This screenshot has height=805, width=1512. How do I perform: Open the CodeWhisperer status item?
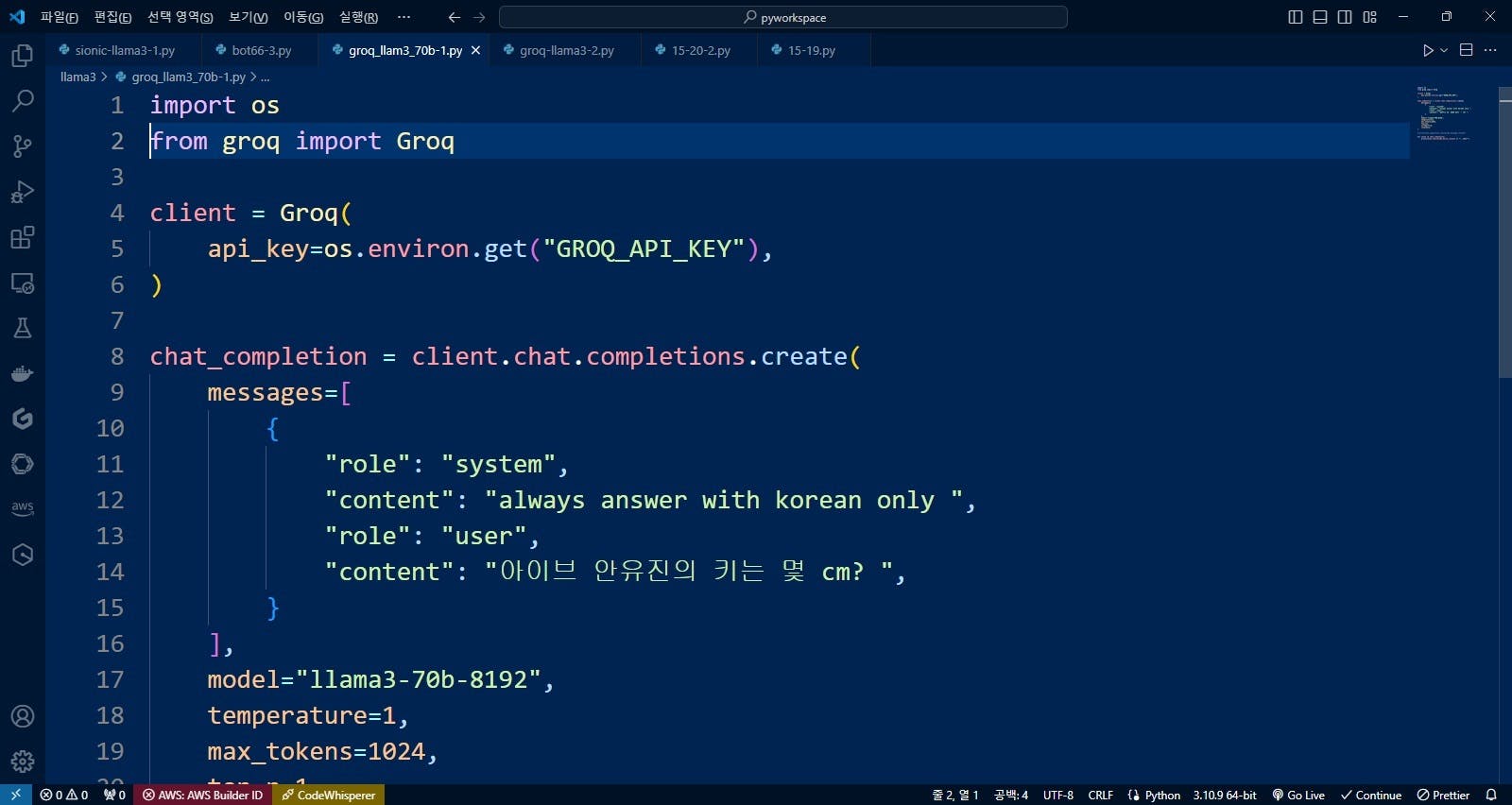329,795
